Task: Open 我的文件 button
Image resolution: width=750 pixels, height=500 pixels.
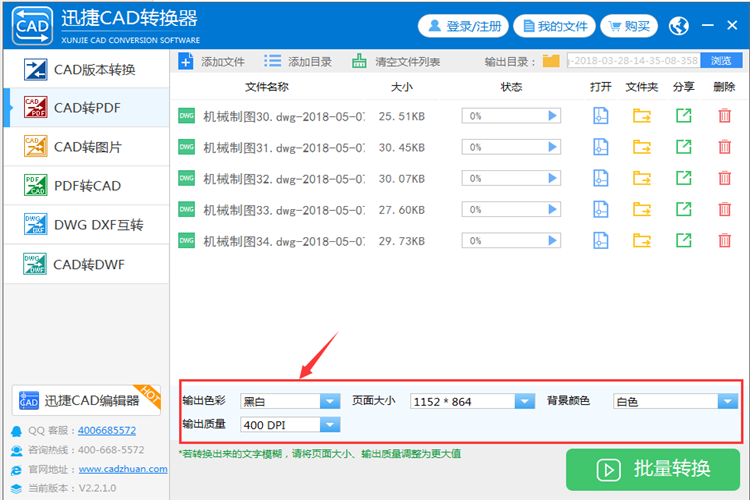Action: (x=554, y=26)
